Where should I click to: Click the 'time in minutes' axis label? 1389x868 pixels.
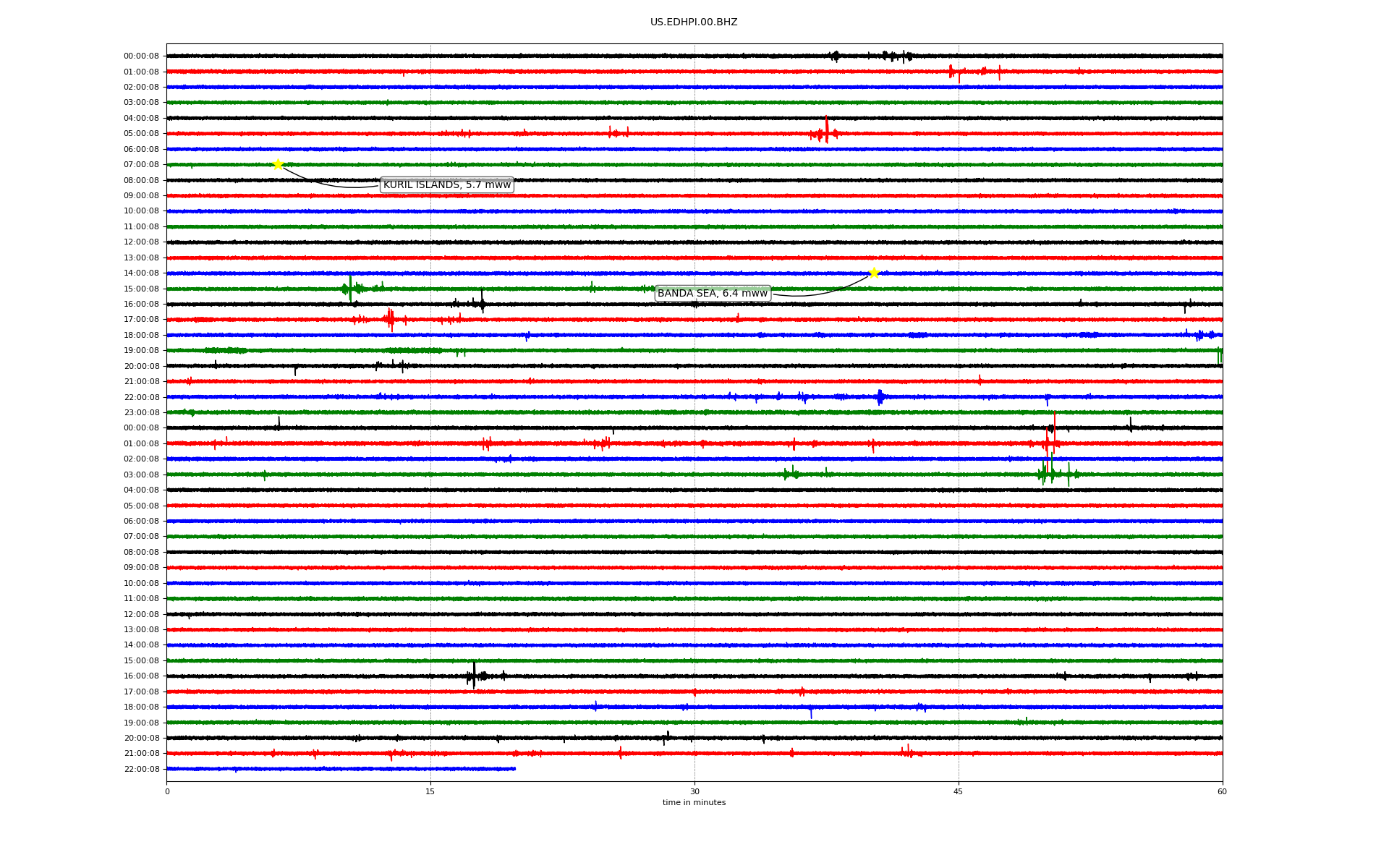pos(693,802)
